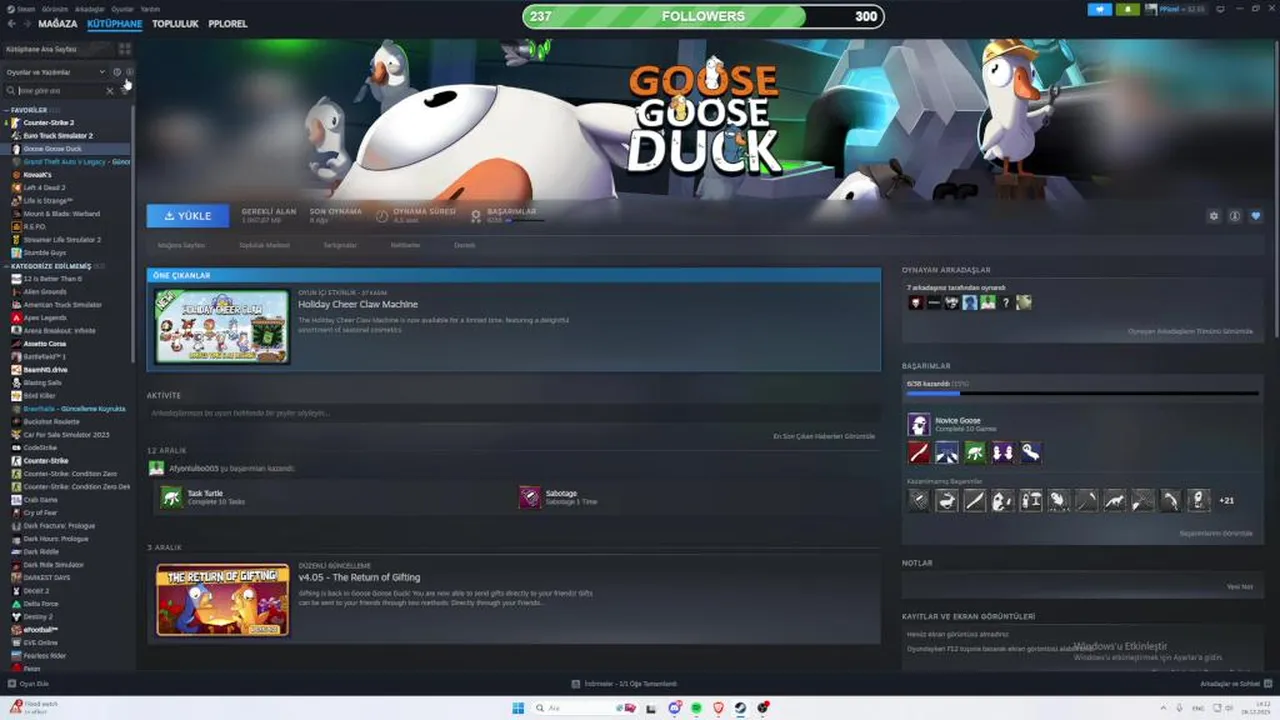Clear the library search box
Screen dimensions: 1280x720
coord(110,91)
